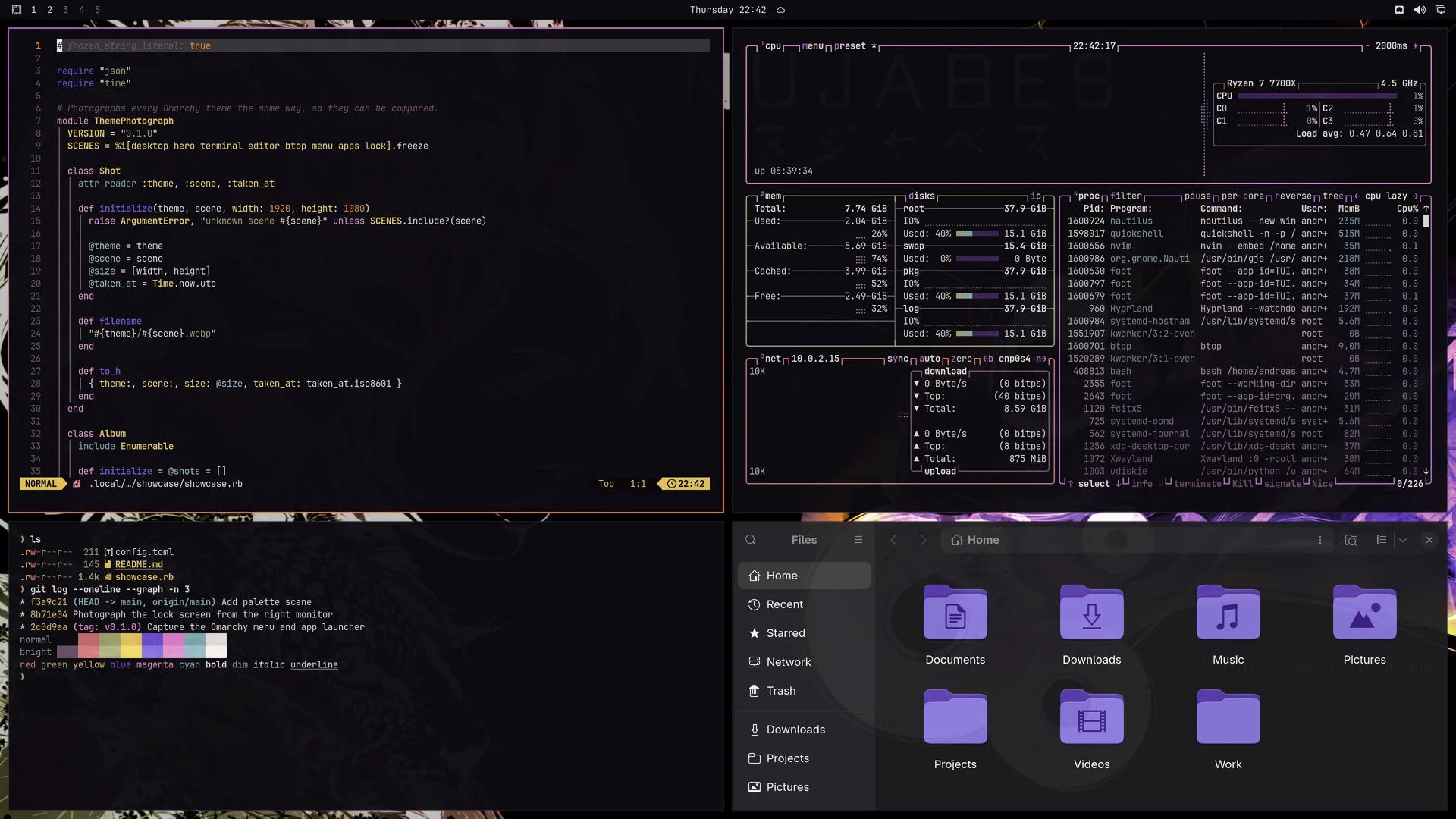Click preset option in btop header
Image resolution: width=1456 pixels, height=819 pixels.
(850, 46)
